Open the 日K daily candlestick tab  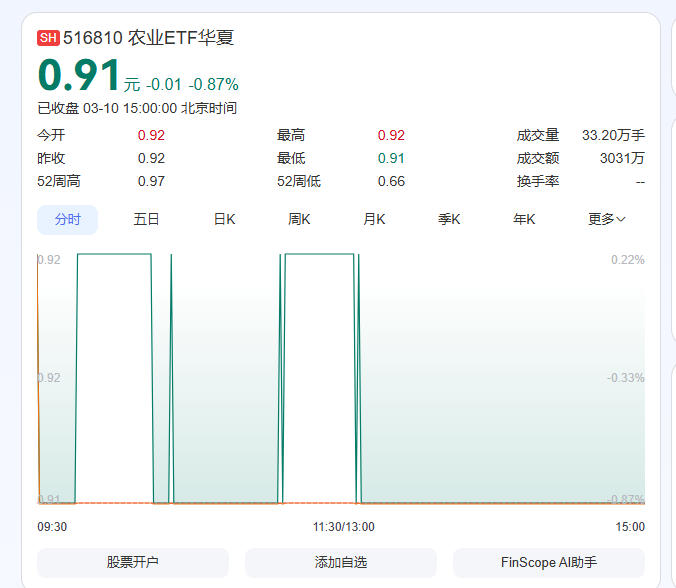click(224, 219)
